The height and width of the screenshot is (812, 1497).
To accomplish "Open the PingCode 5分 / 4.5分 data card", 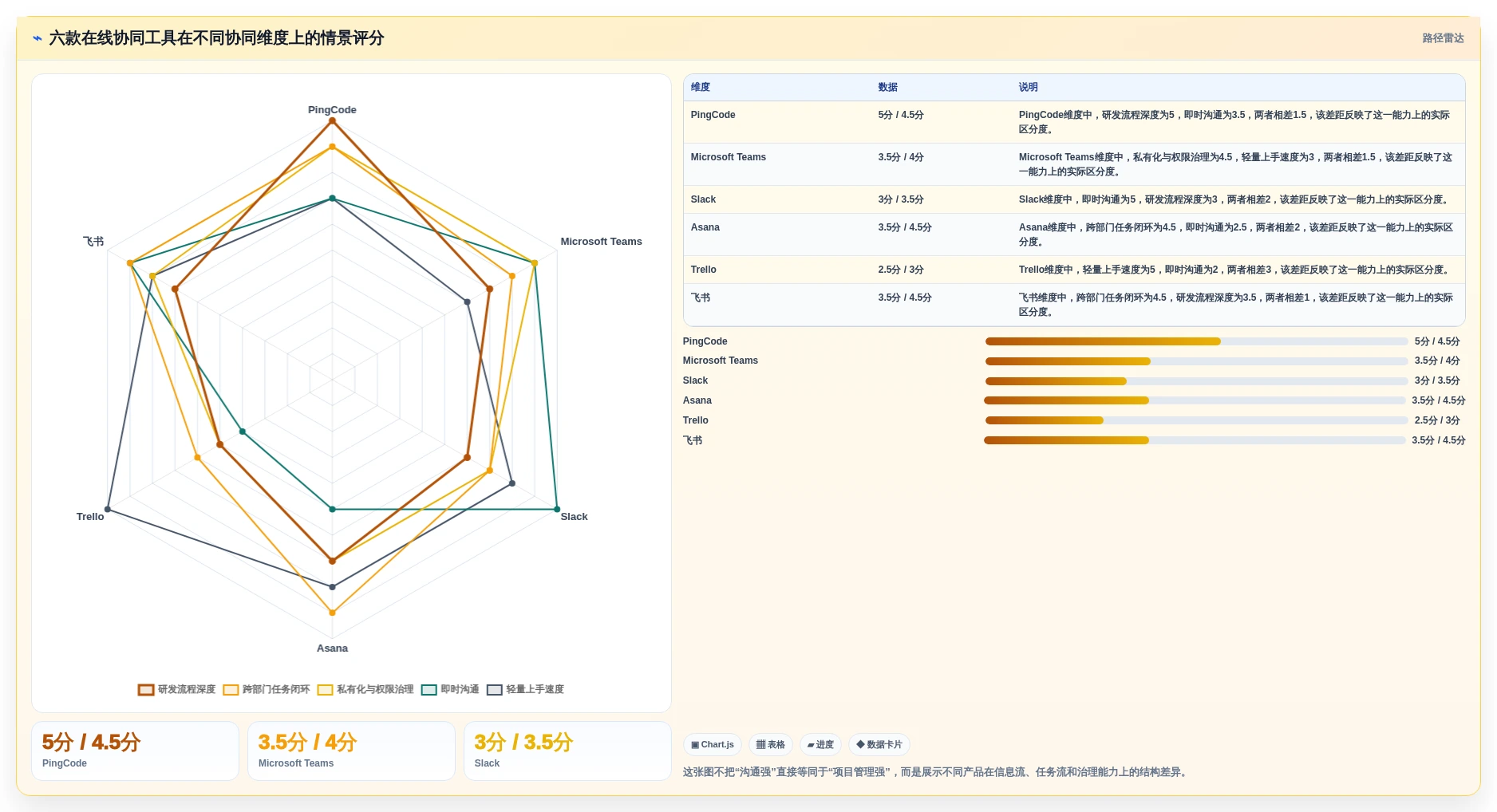I will point(135,751).
